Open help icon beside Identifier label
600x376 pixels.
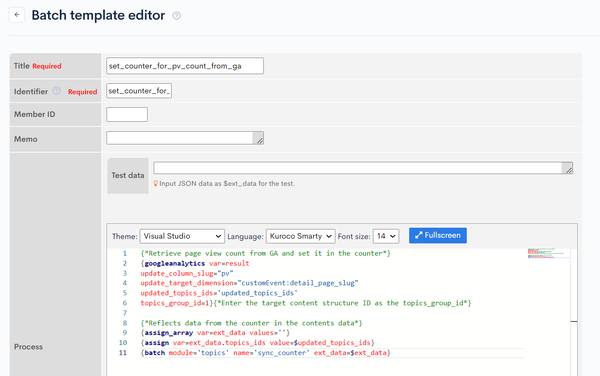point(57,91)
